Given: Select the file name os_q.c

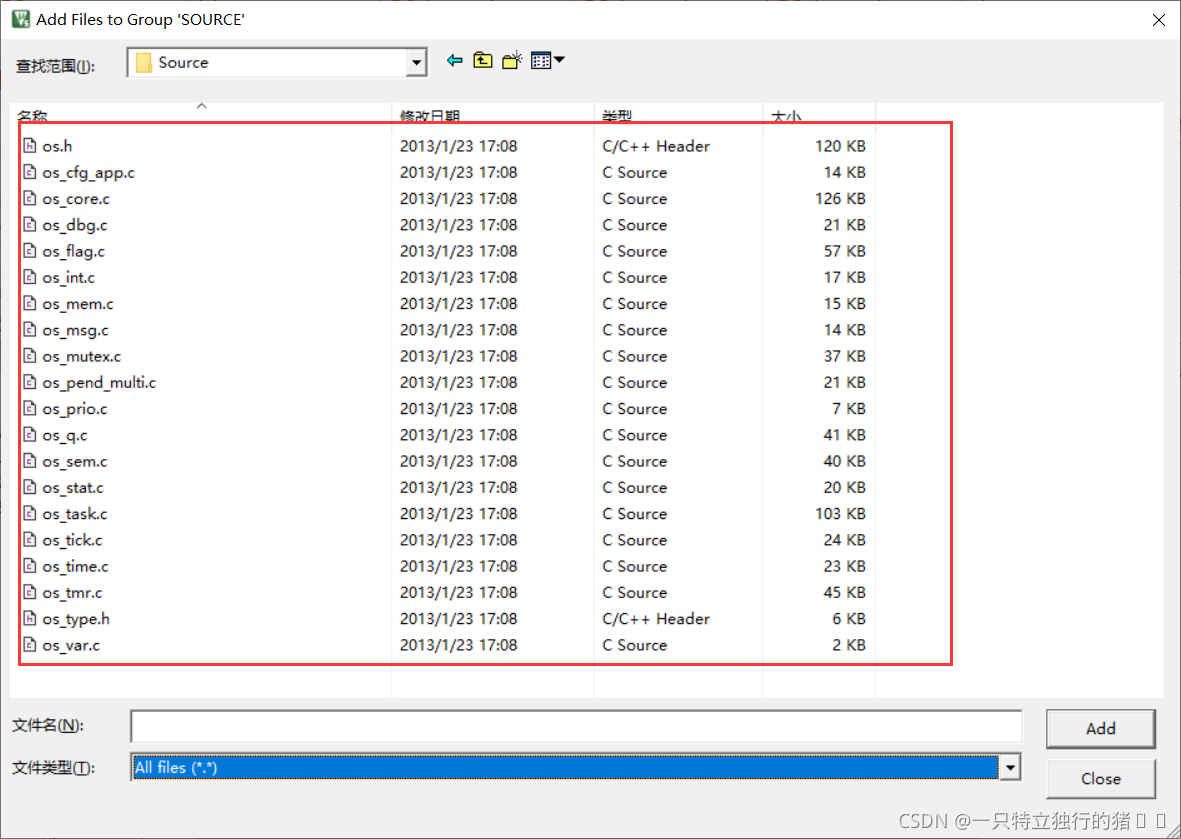Looking at the screenshot, I should [65, 435].
